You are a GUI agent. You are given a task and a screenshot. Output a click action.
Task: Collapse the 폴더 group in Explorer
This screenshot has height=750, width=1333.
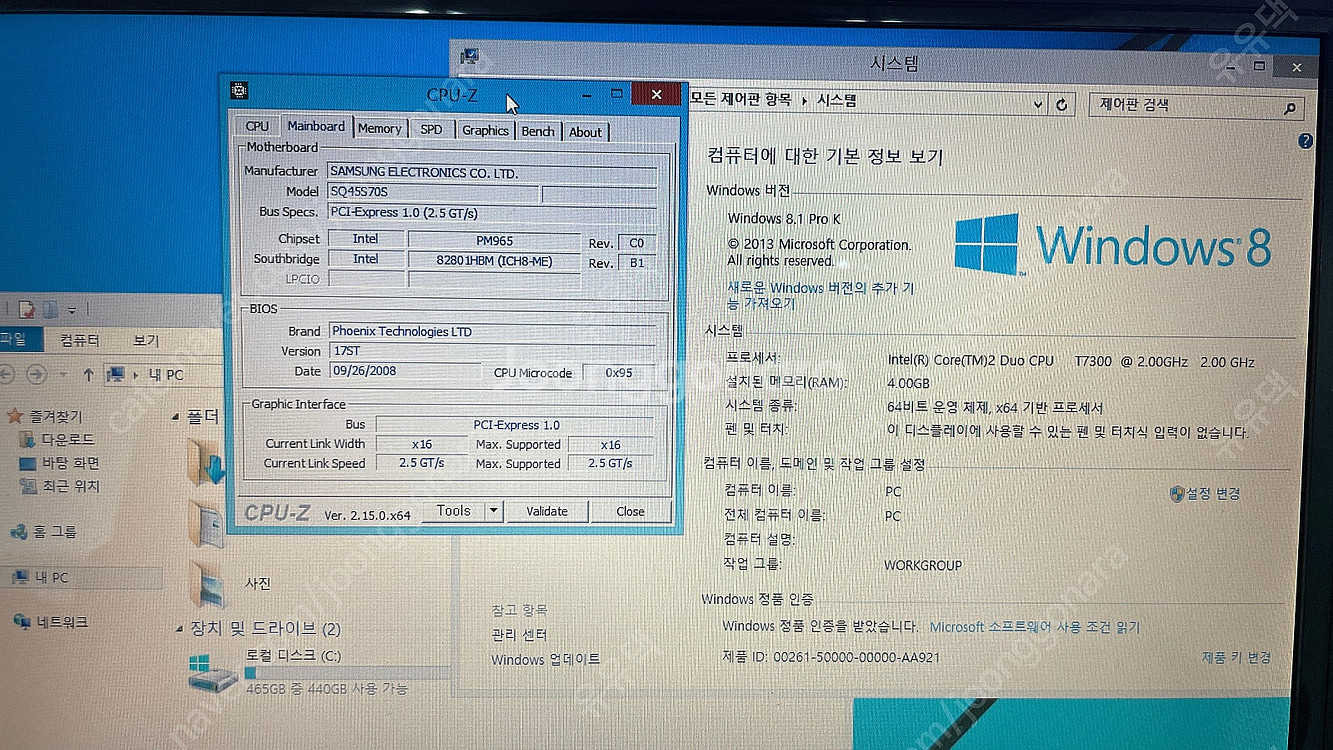click(176, 417)
